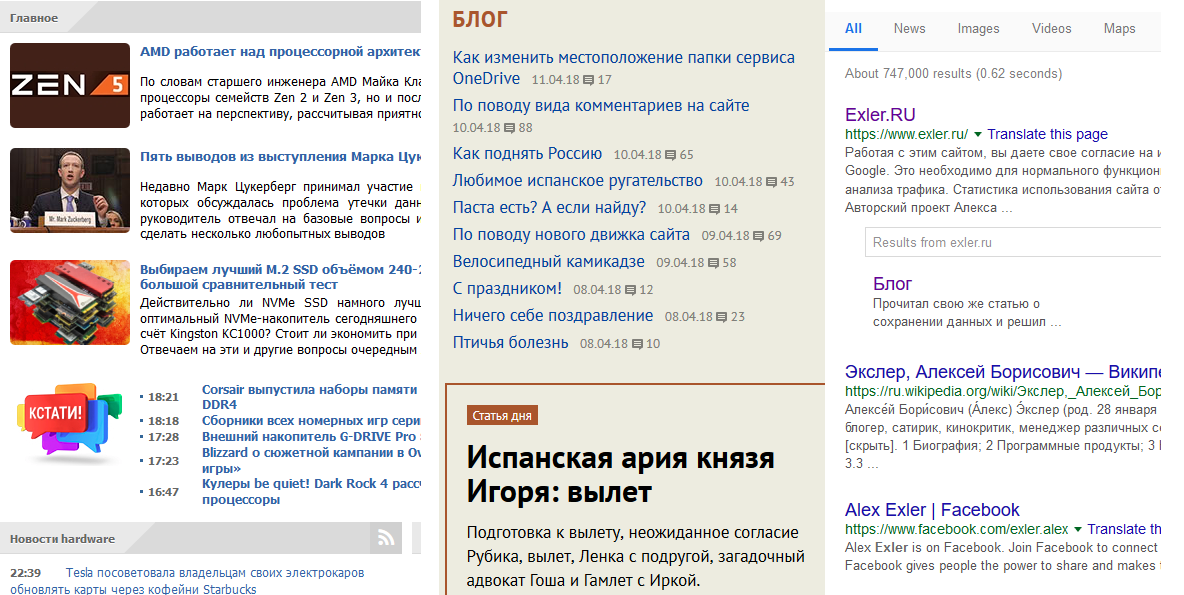
Task: Click comment icon next to 'С праздником!'
Action: [631, 290]
